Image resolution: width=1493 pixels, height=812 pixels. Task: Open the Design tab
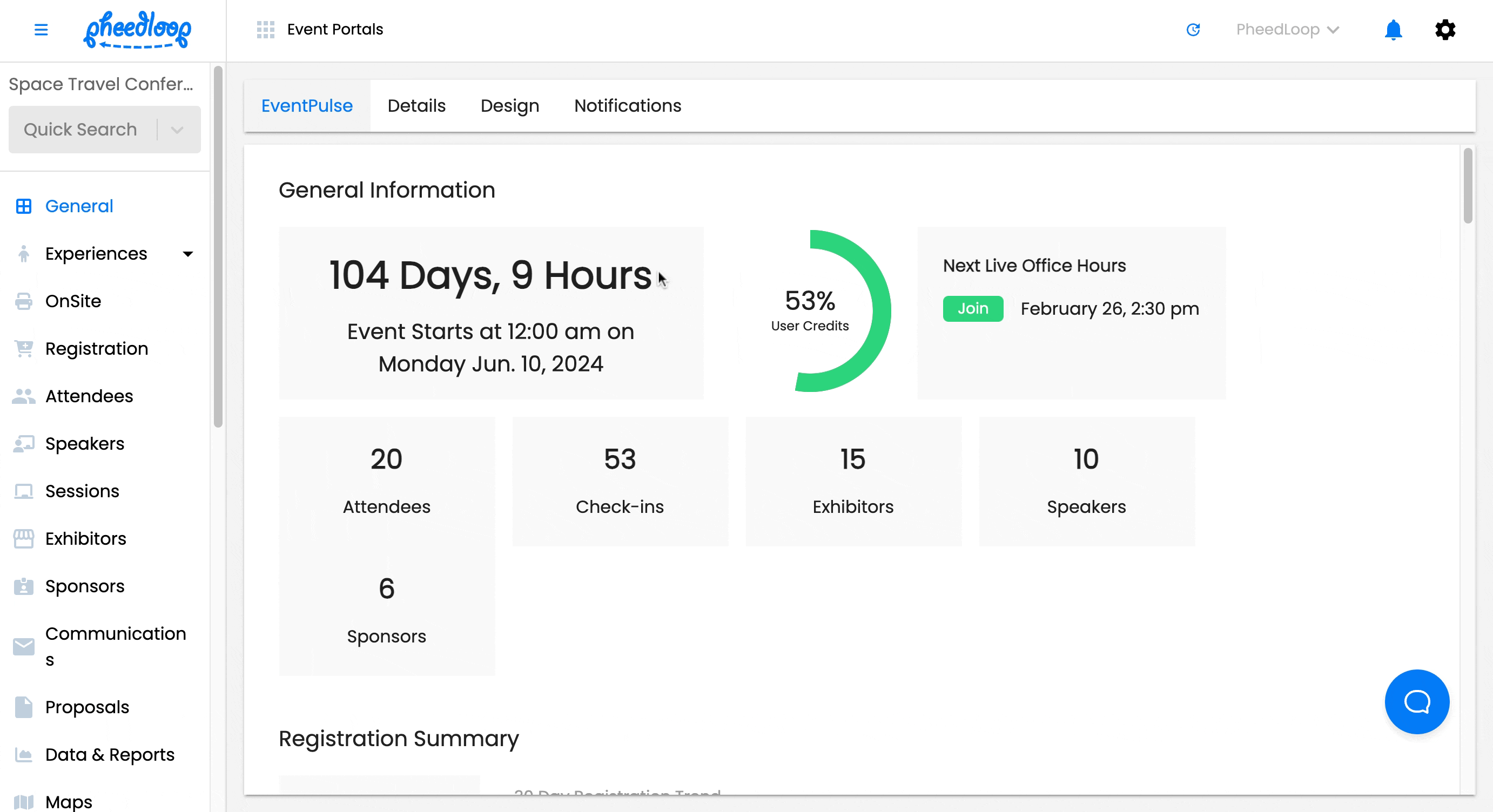pyautogui.click(x=509, y=106)
